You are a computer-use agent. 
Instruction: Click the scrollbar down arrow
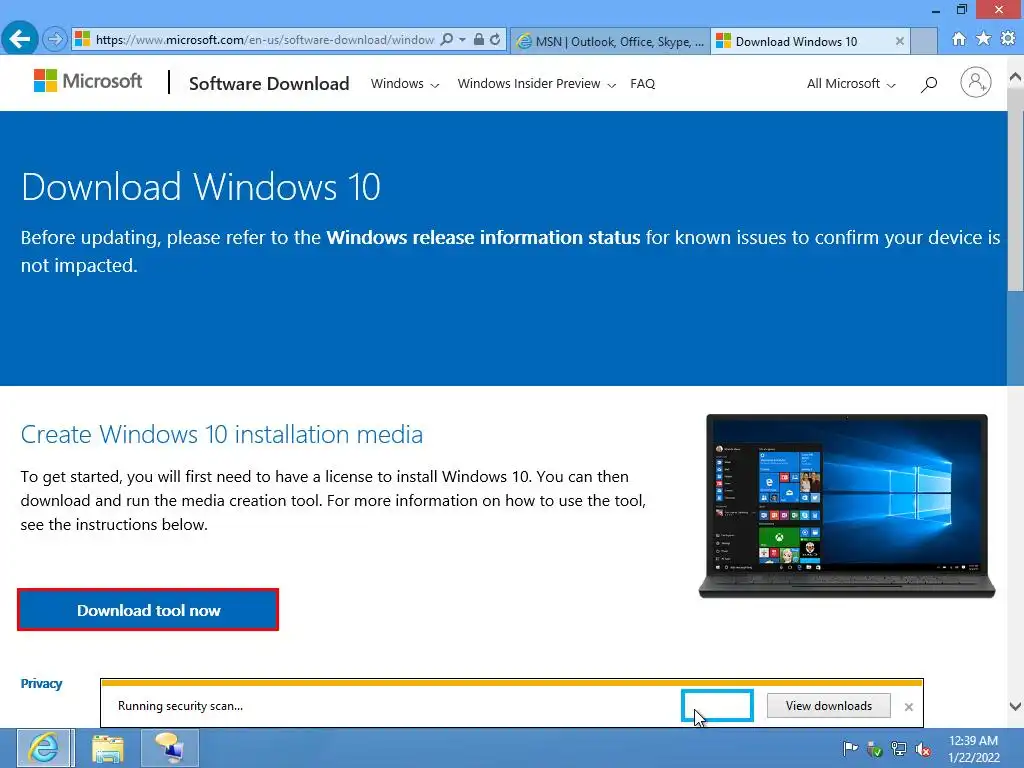click(1016, 706)
